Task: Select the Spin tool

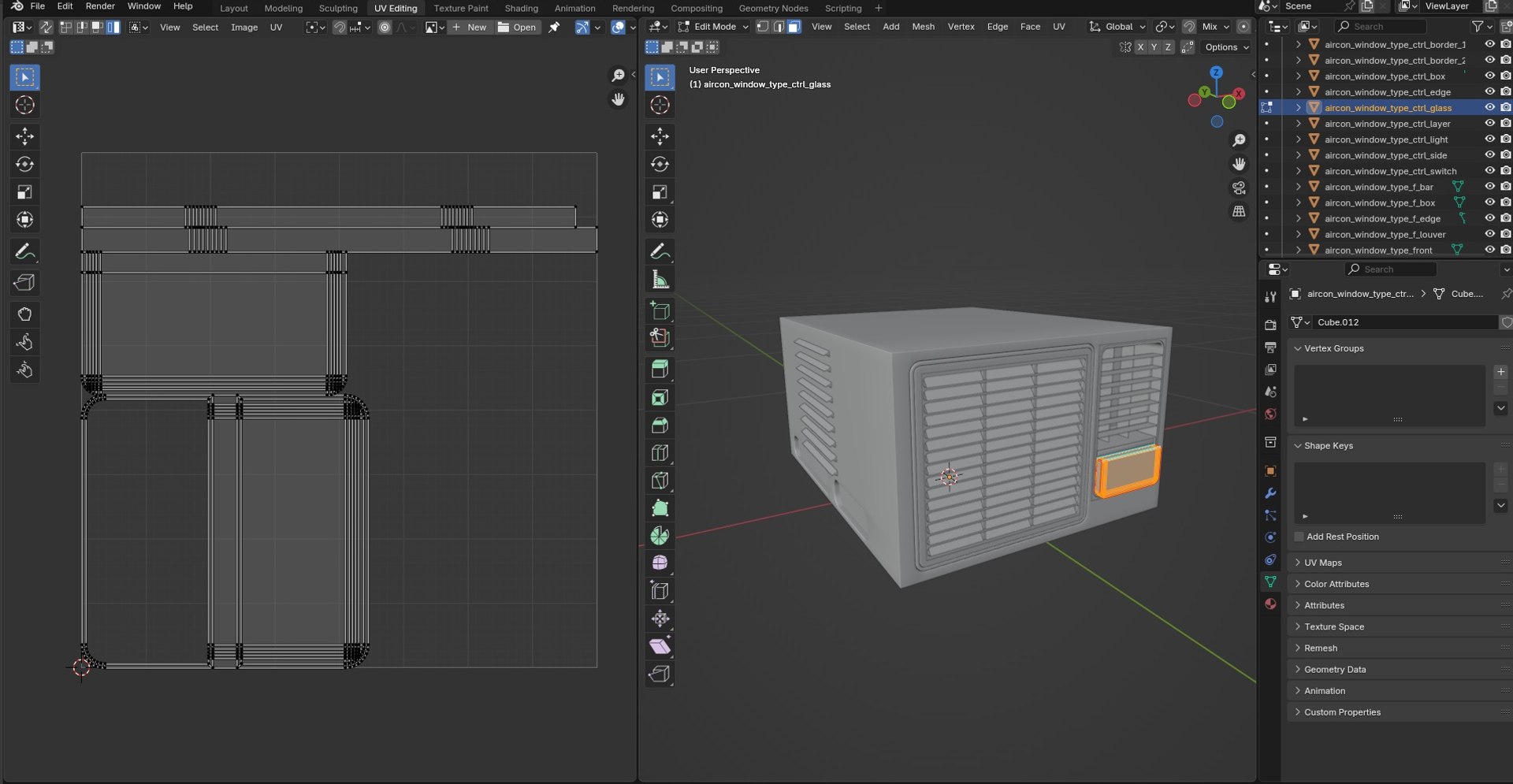Action: point(660,535)
